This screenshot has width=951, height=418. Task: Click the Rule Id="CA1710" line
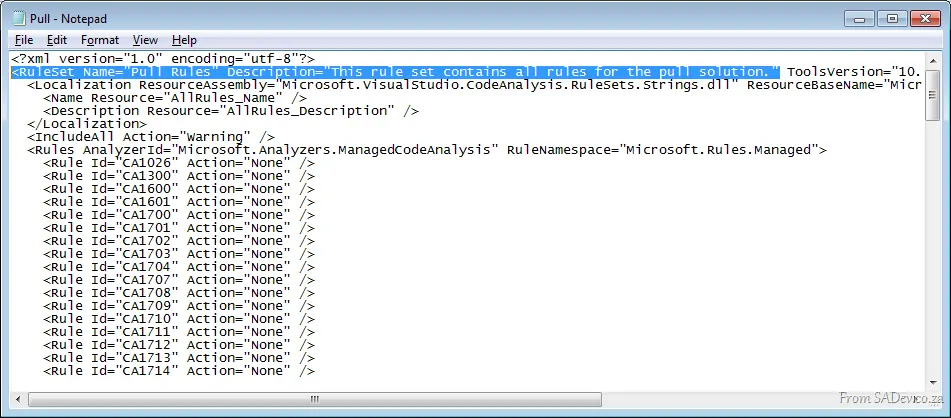(x=179, y=319)
